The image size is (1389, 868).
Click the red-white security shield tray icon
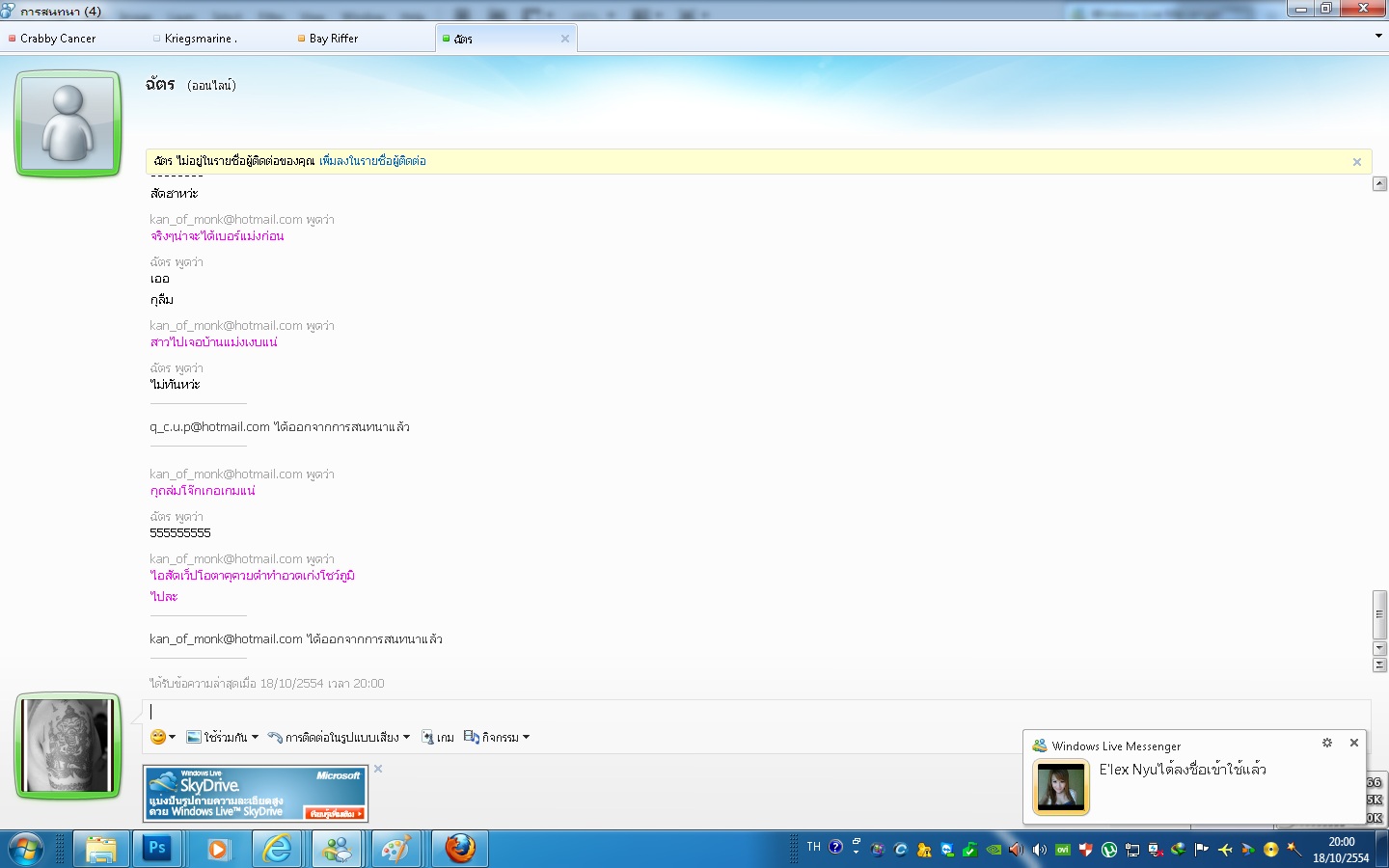1086,850
